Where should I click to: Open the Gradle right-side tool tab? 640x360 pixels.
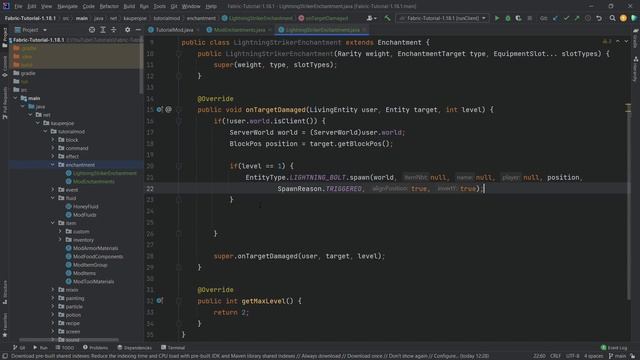pos(636,39)
